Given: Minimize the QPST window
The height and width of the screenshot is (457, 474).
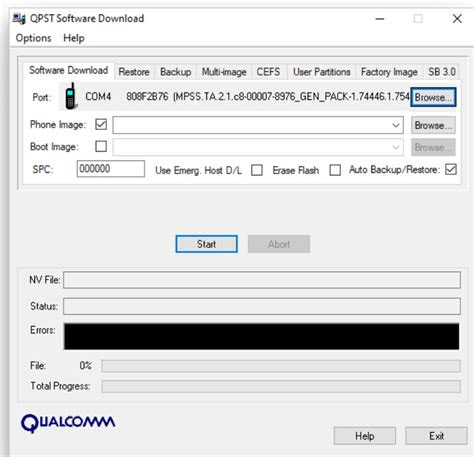Looking at the screenshot, I should 380,19.
